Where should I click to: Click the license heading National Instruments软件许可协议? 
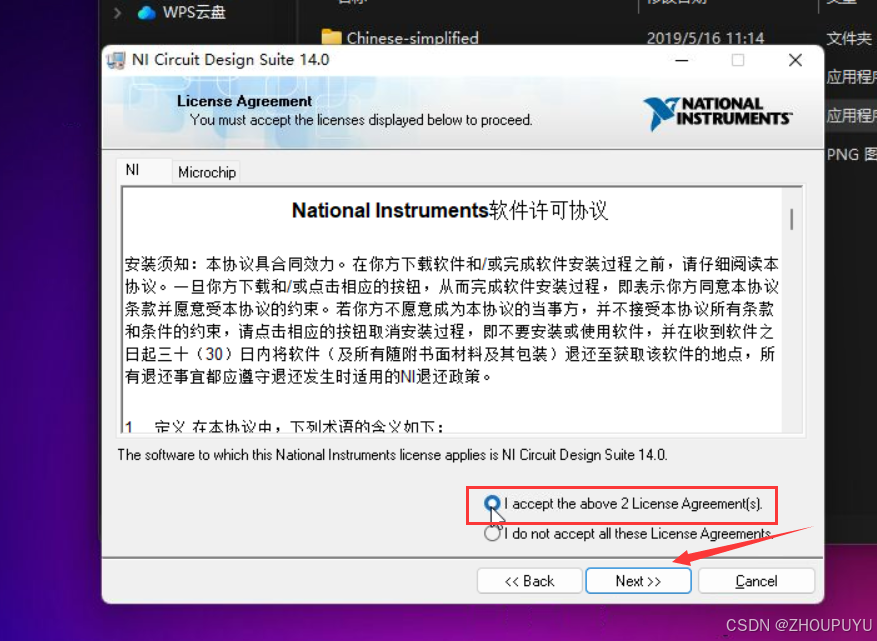(x=450, y=210)
